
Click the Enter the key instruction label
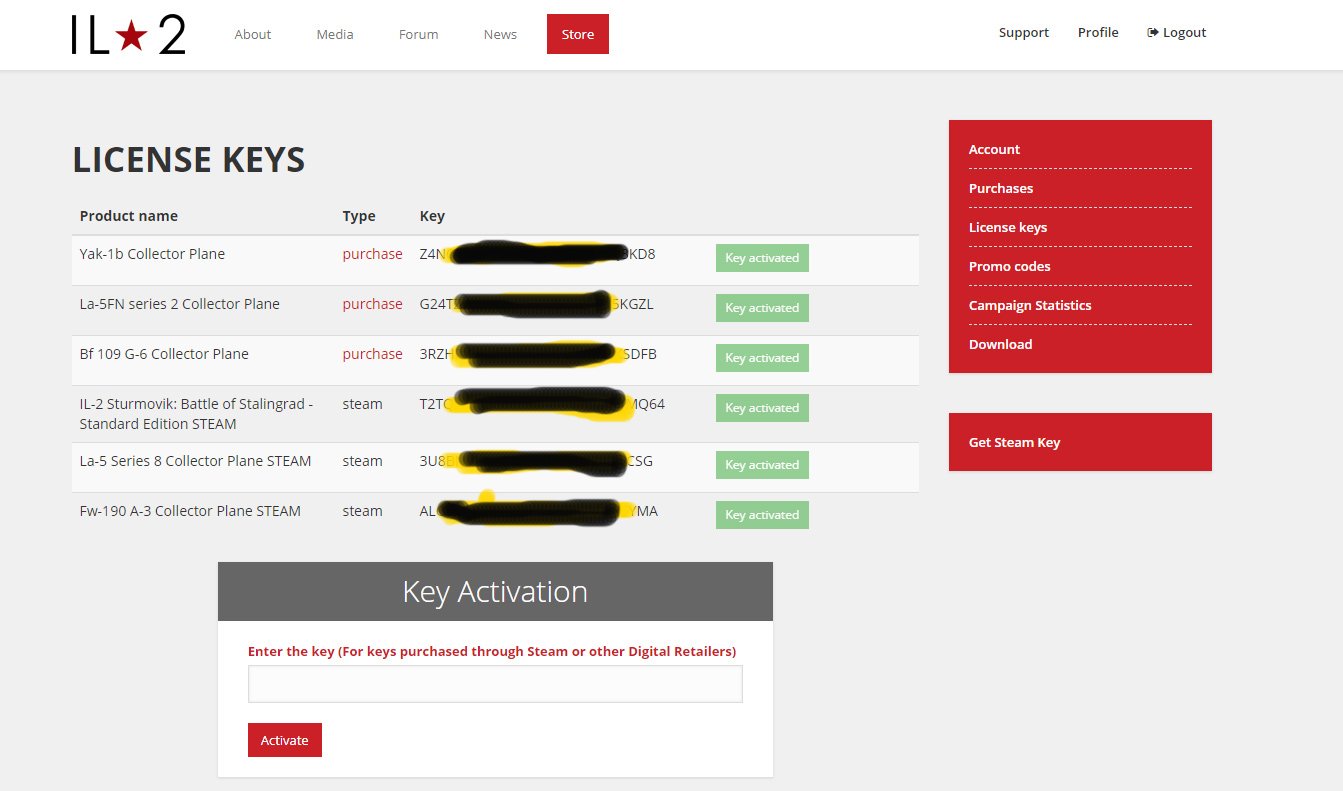point(492,651)
